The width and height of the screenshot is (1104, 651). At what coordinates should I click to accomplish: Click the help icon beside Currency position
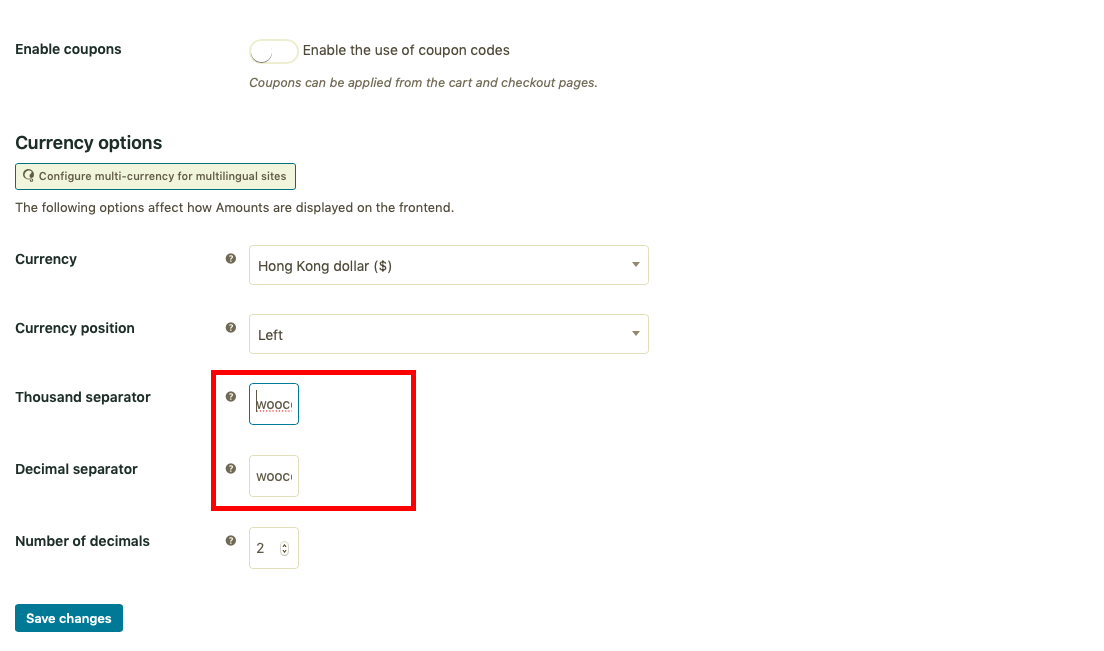[x=231, y=327]
